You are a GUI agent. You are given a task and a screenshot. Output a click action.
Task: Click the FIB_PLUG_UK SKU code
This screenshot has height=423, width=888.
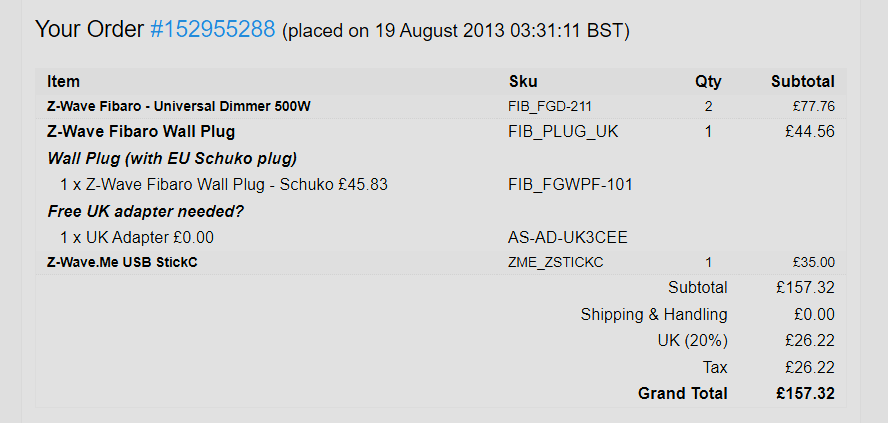[563, 131]
